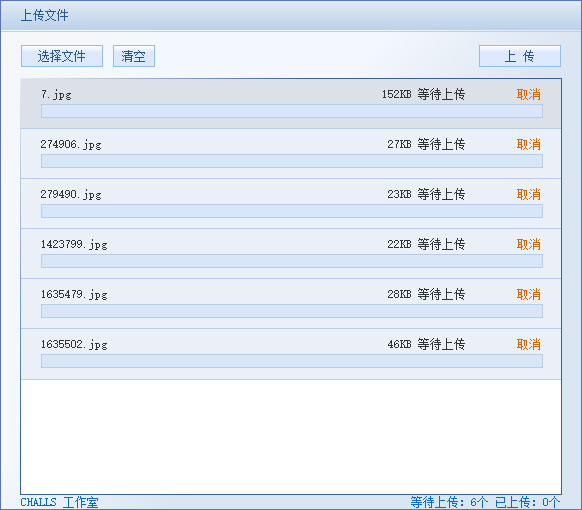Start uploading with the 上传 button
The height and width of the screenshot is (510, 582).
click(520, 56)
